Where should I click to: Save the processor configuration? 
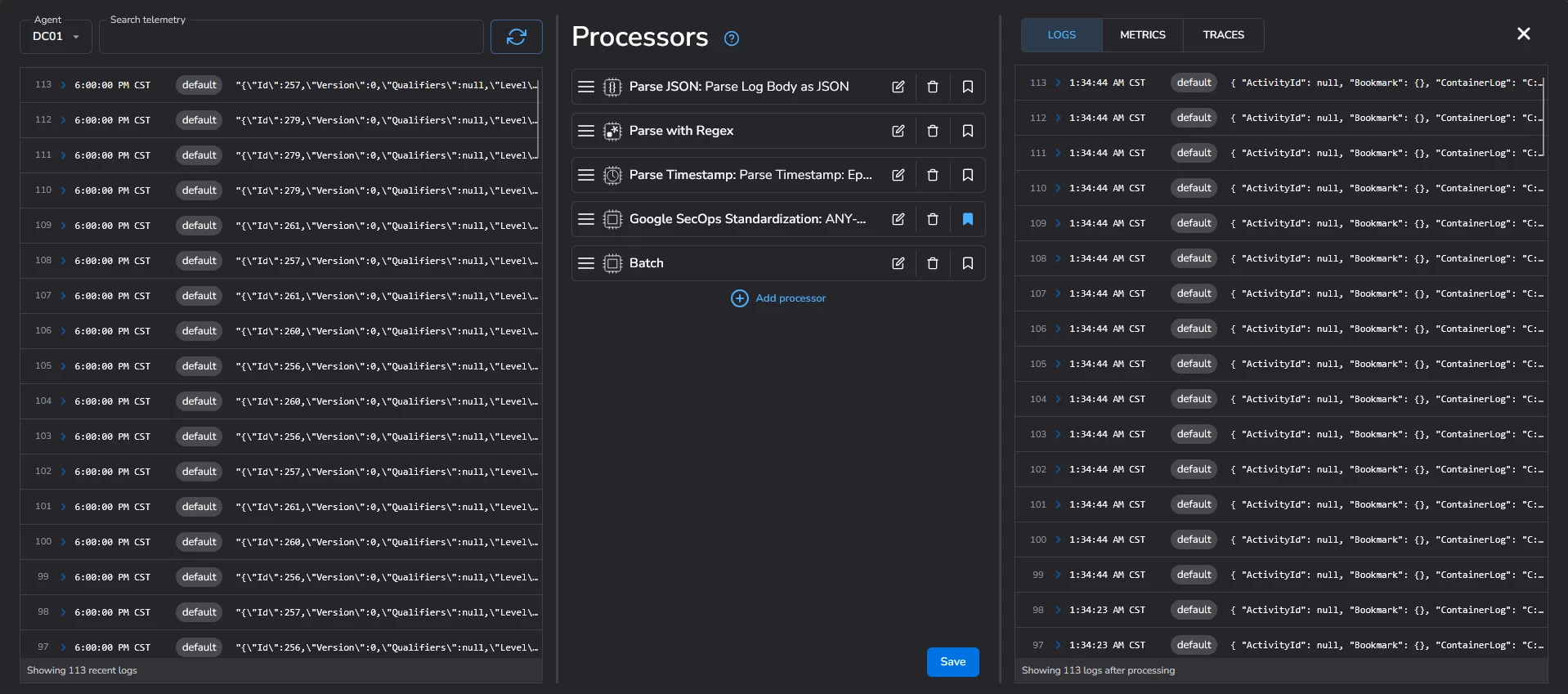(x=952, y=662)
